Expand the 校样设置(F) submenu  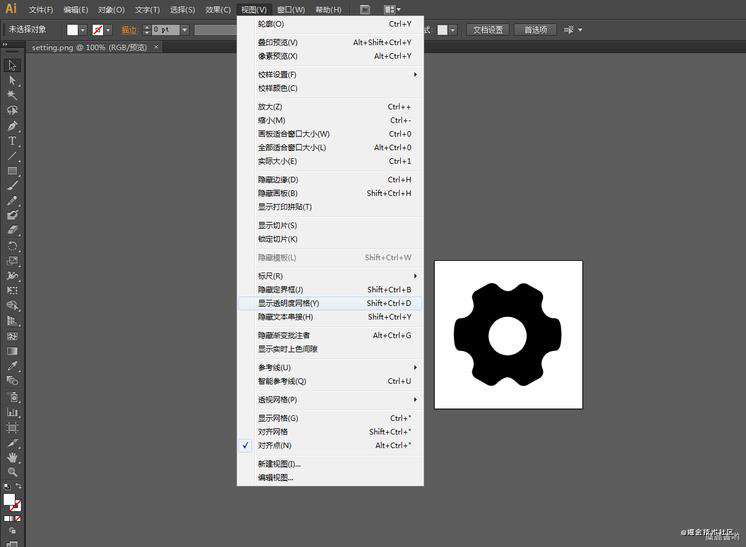click(330, 75)
